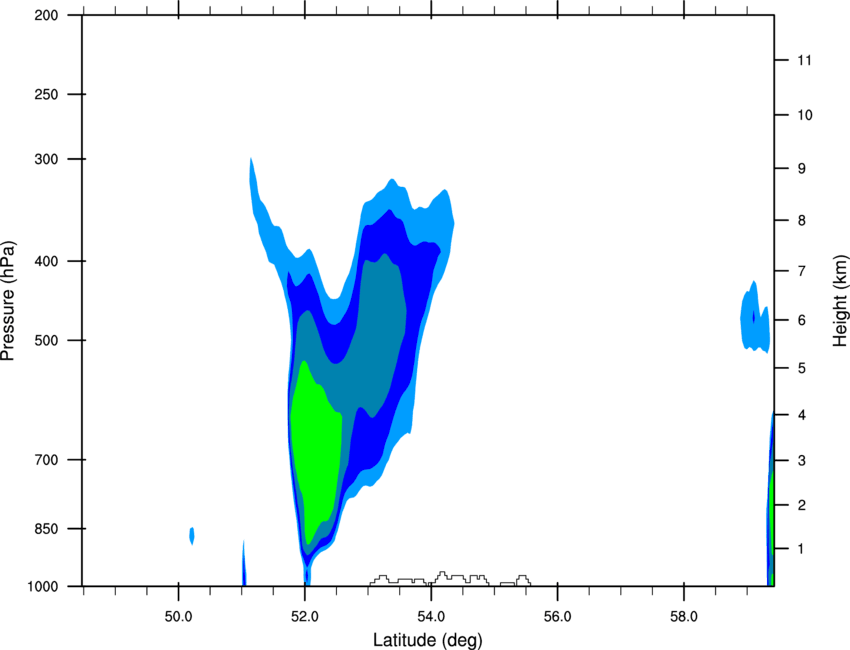Select pressure tick label 1000
Viewport: 850px width, 650px height.
(42, 587)
